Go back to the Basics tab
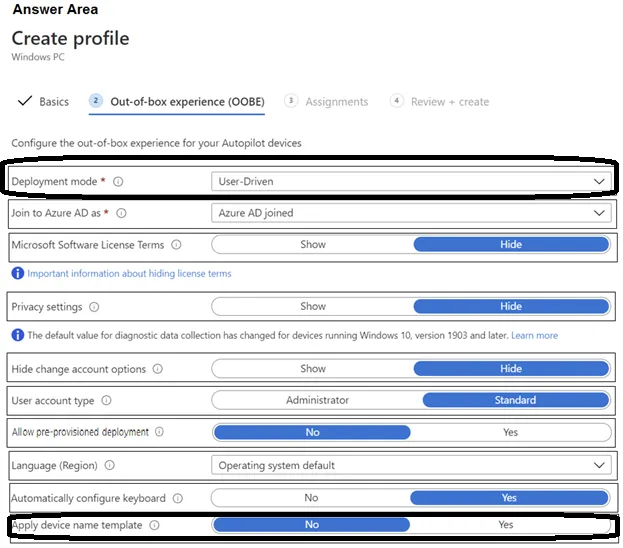This screenshot has height=548, width=623. 54,102
